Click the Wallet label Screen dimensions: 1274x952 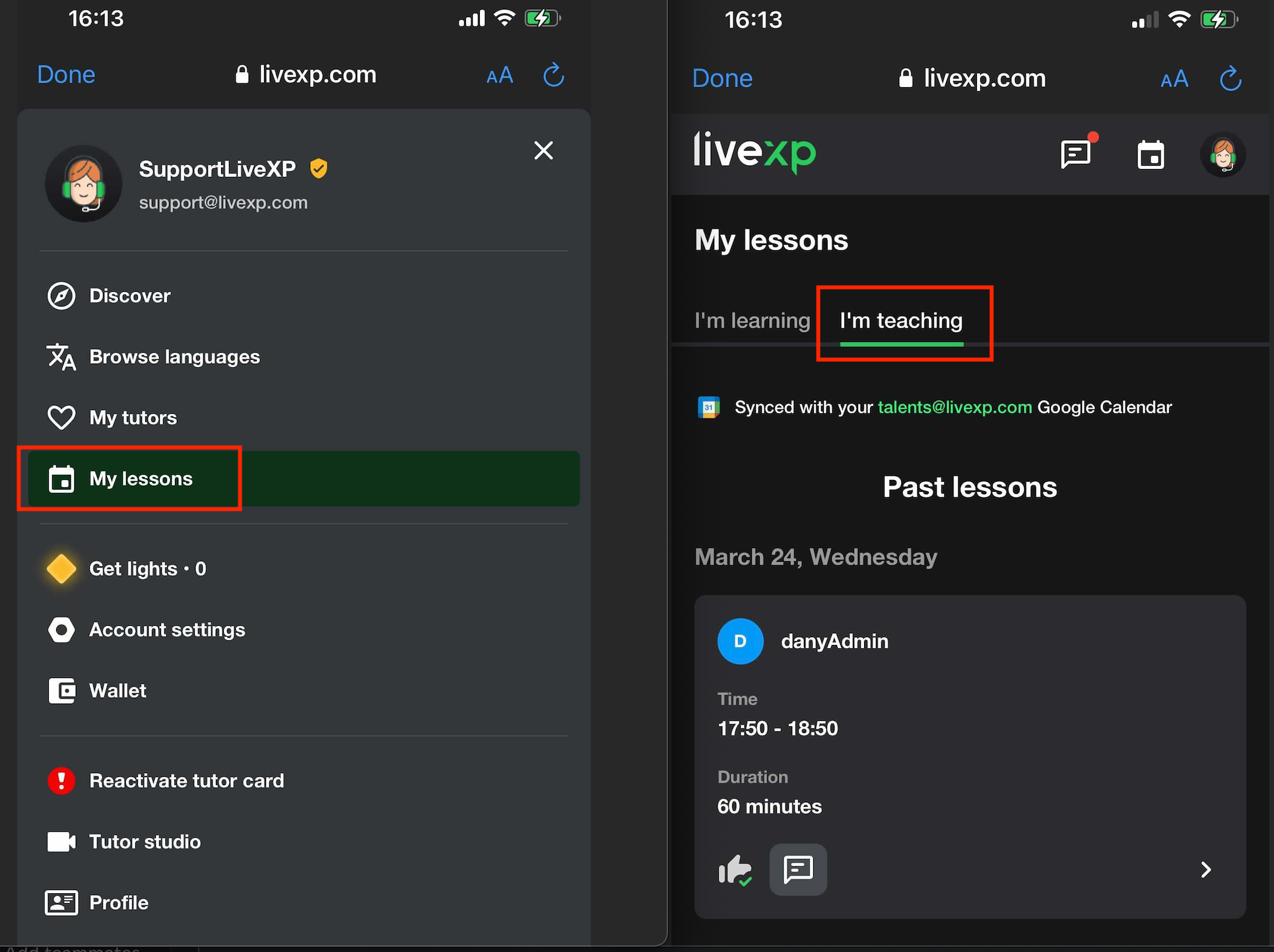pos(117,691)
